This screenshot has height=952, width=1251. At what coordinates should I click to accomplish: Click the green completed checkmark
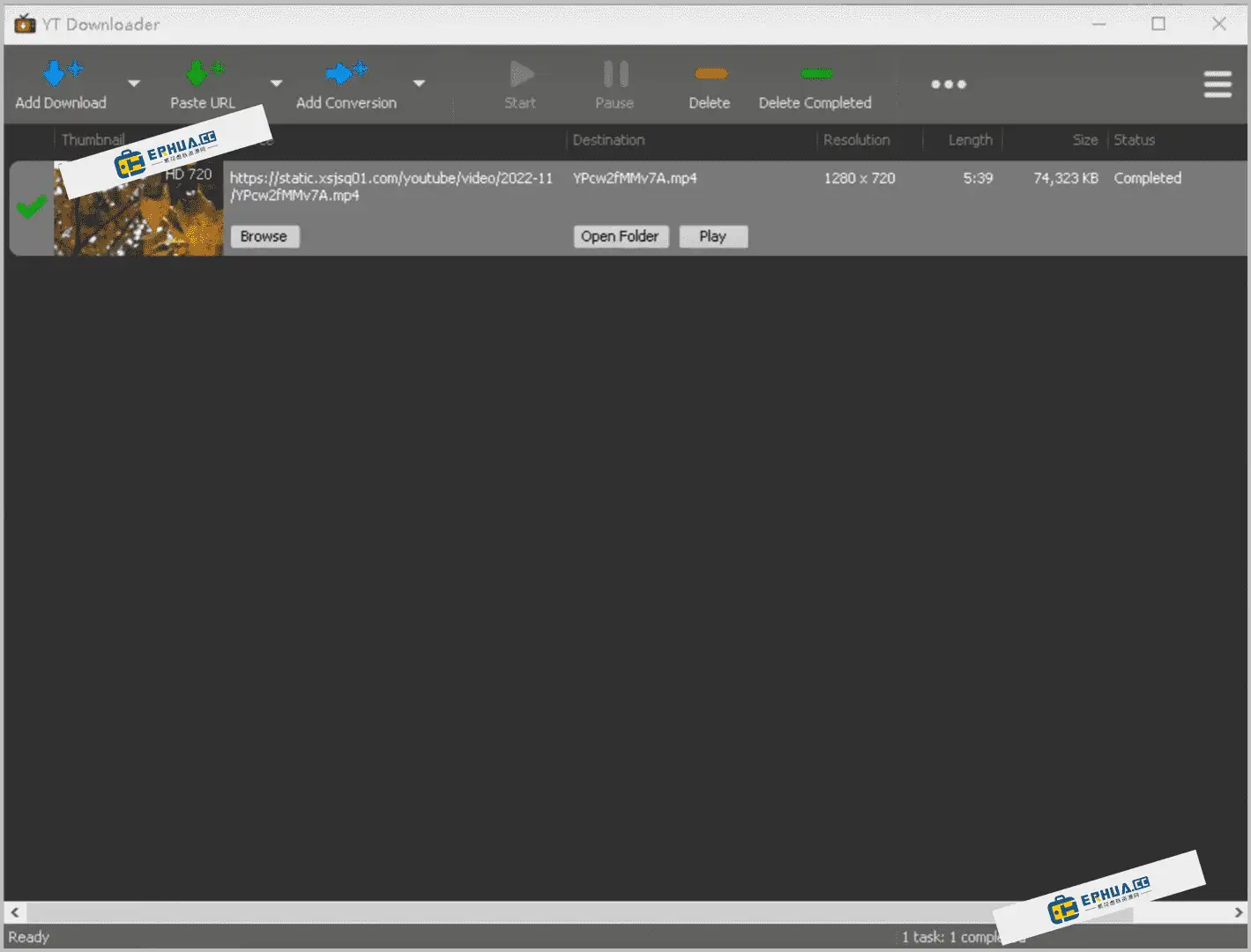pyautogui.click(x=31, y=207)
